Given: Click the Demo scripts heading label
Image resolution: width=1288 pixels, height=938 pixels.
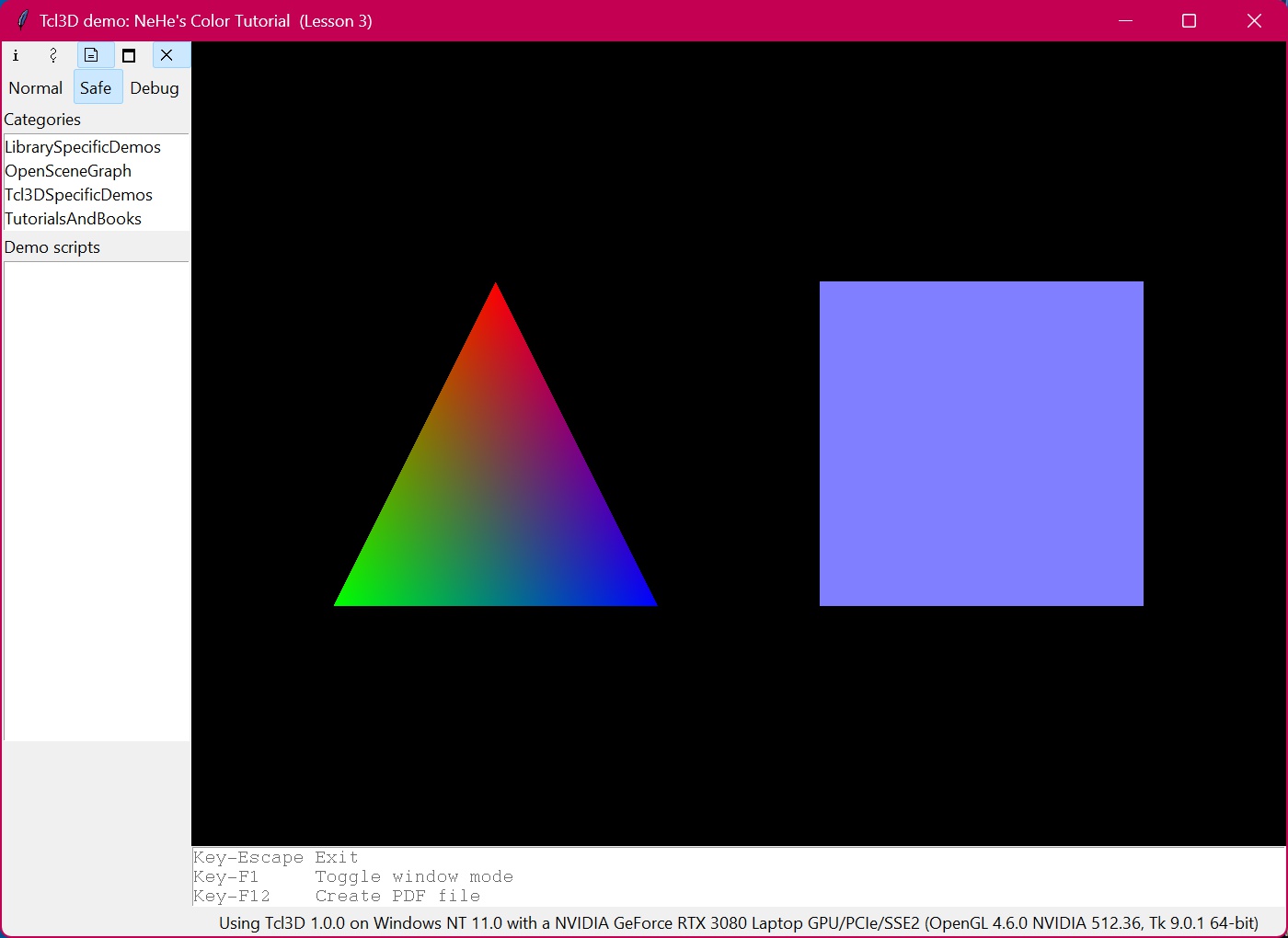Looking at the screenshot, I should click(x=52, y=247).
